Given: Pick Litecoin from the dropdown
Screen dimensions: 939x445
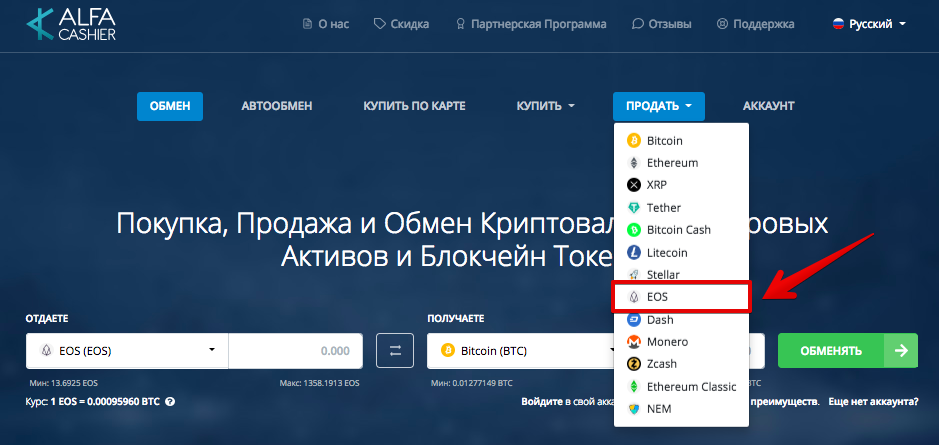Looking at the screenshot, I should (x=681, y=253).
